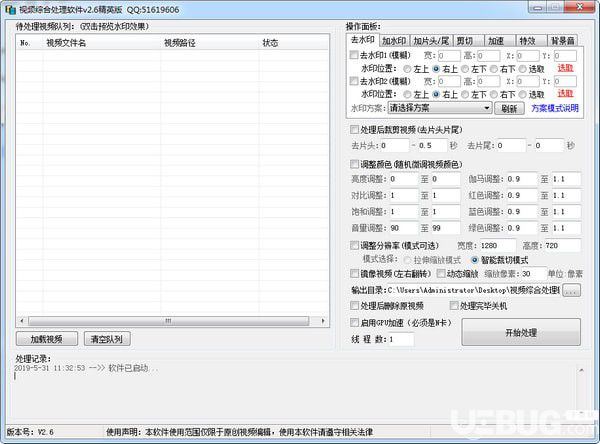600x444 pixels.
Task: Click the 宽度 field showing 1280
Action: tap(497, 246)
